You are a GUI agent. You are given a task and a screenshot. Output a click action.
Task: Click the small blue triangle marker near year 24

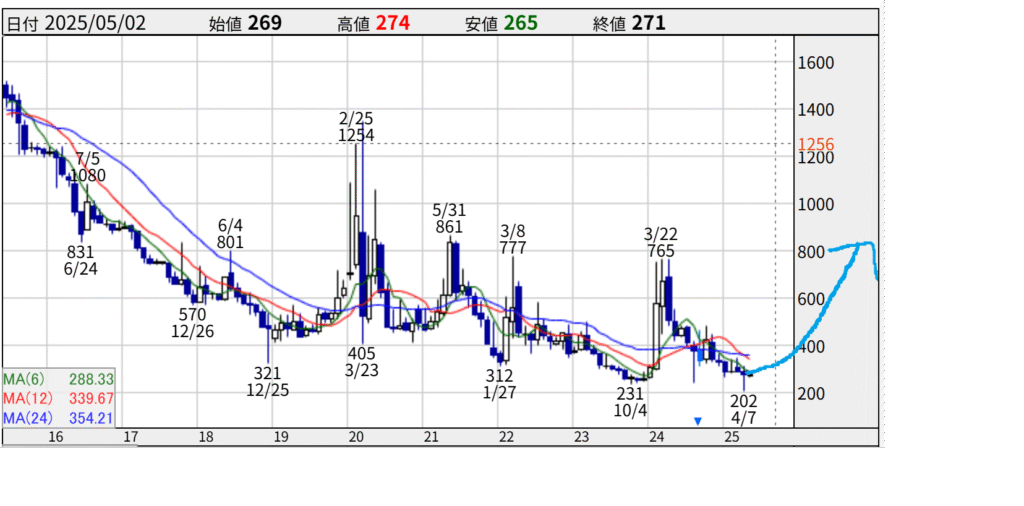[697, 422]
